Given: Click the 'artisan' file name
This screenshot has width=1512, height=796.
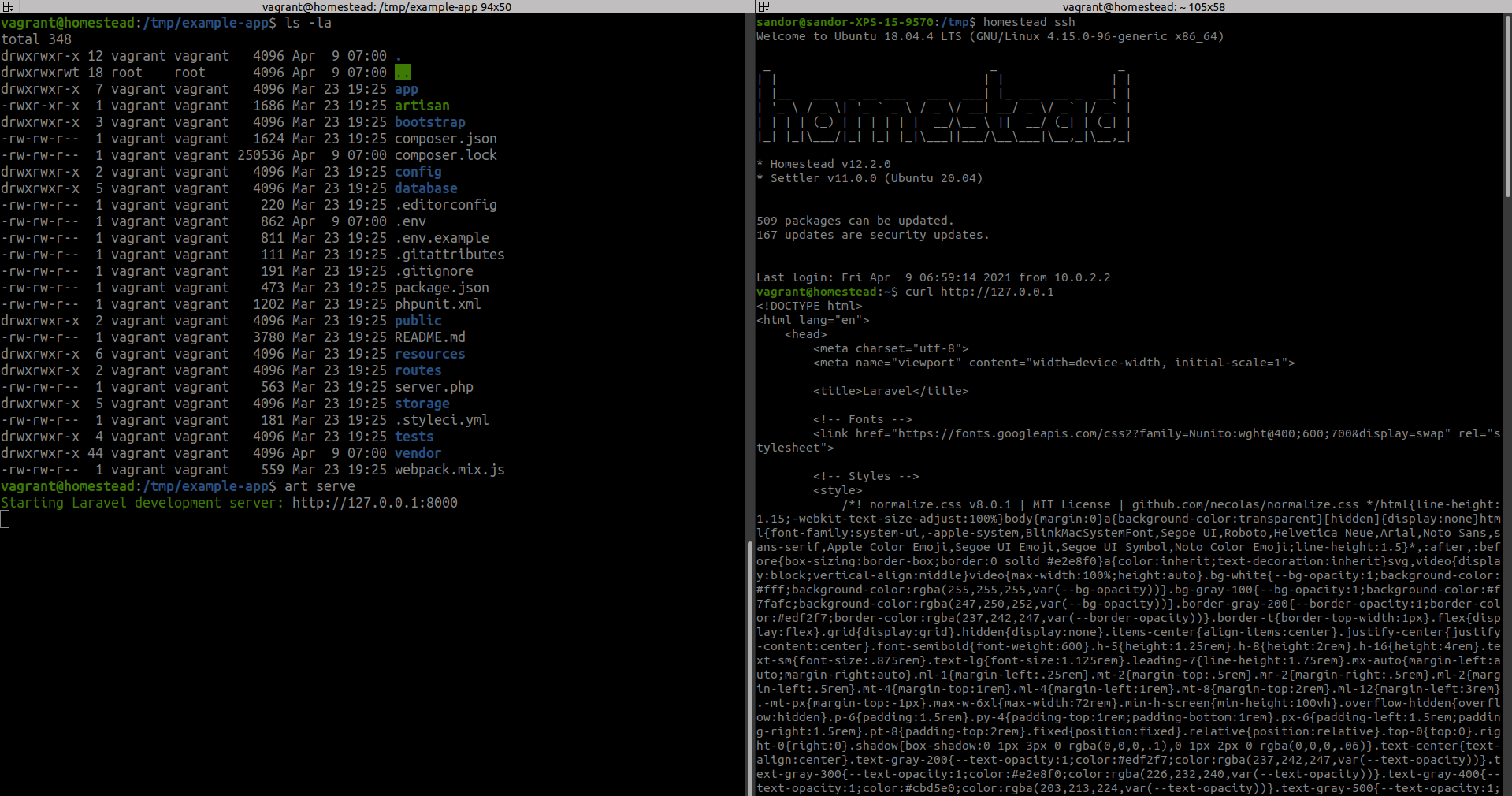Looking at the screenshot, I should click(x=422, y=106).
